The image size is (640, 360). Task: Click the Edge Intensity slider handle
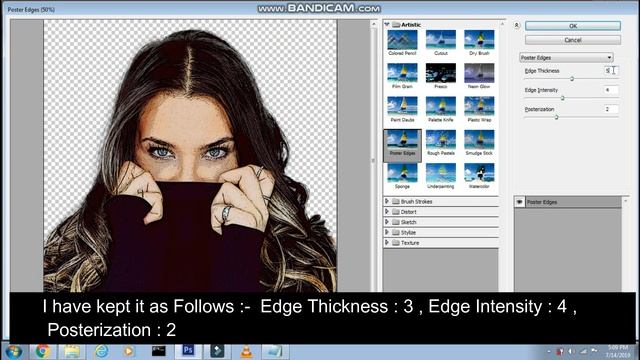tap(562, 98)
